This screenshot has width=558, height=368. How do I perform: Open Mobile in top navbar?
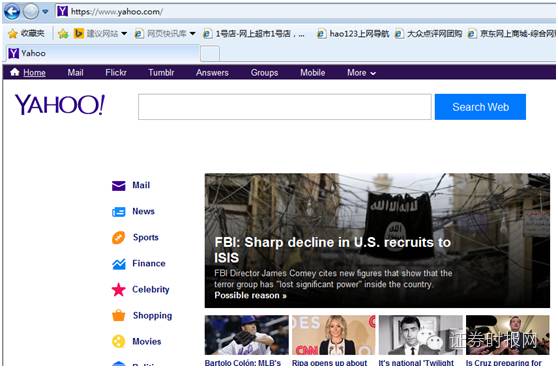point(312,73)
